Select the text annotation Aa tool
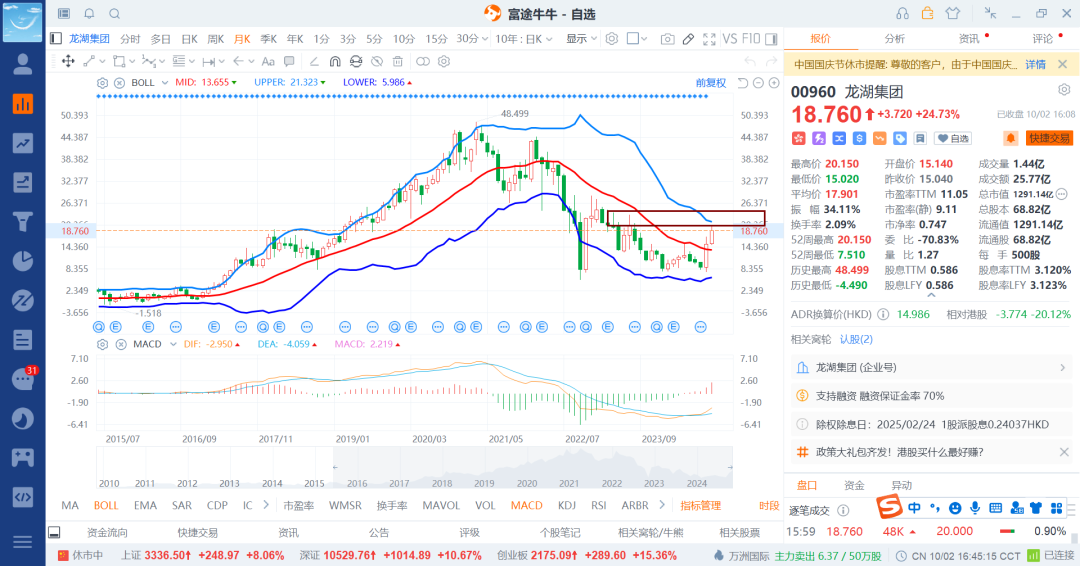1080x566 pixels. point(268,61)
